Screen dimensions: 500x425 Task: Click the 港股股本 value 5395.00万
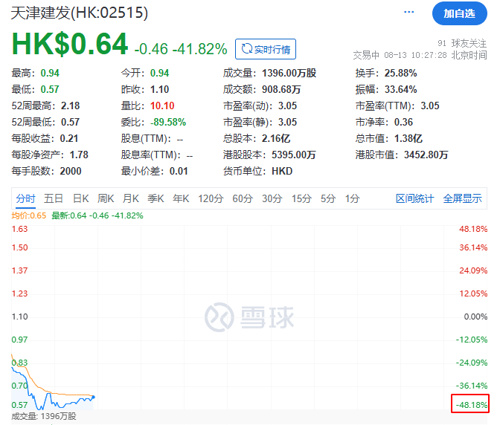click(x=294, y=155)
